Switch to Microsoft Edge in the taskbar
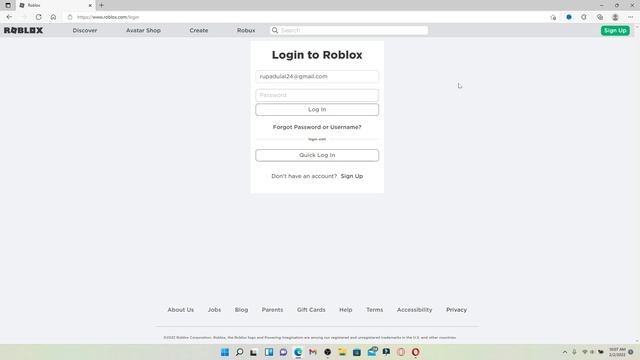640x360 pixels. 298,352
